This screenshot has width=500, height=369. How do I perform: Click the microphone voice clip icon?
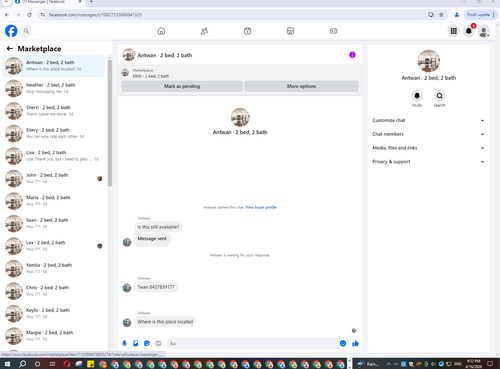[x=124, y=343]
